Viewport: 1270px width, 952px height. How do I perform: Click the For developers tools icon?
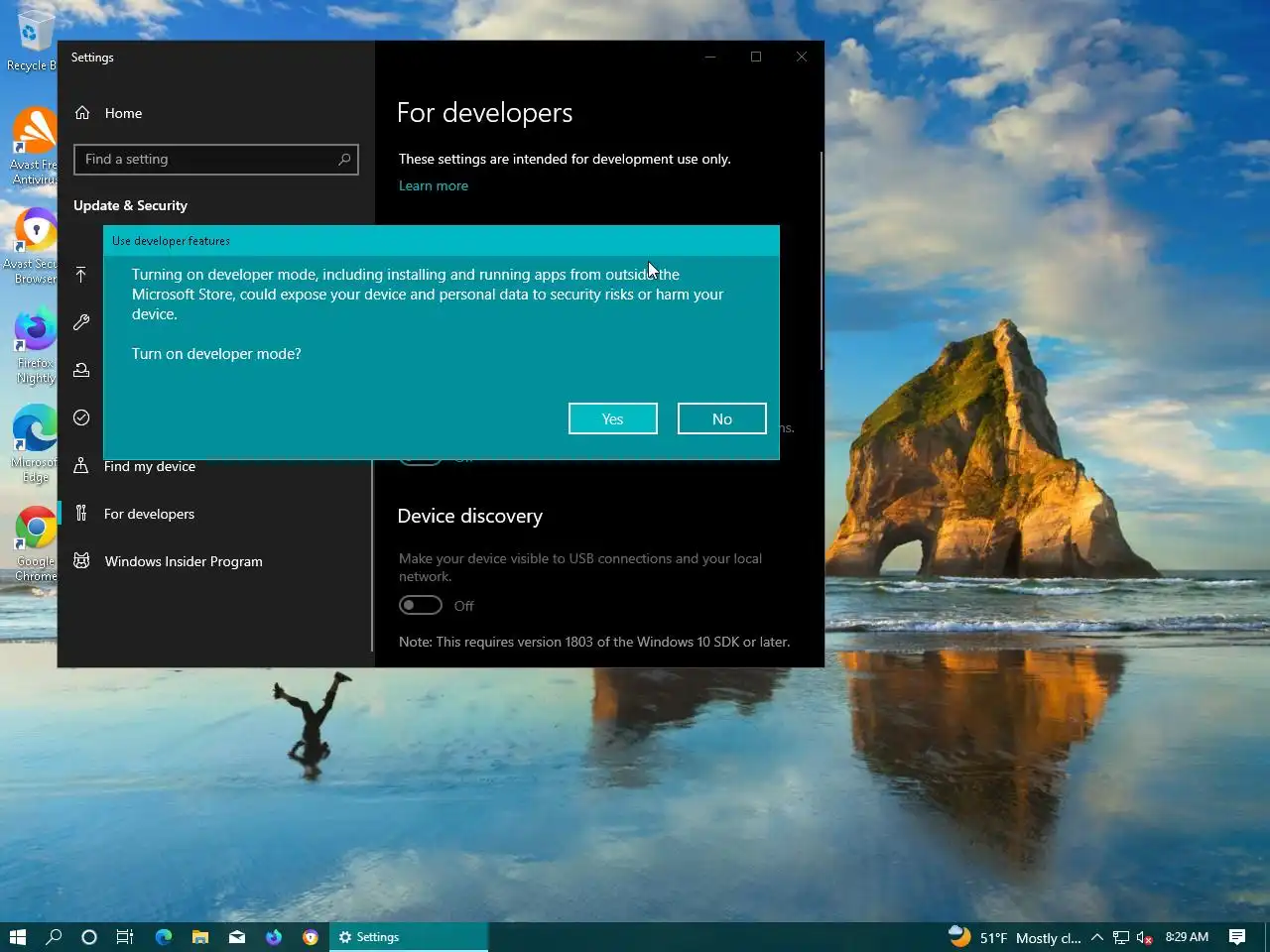(81, 513)
